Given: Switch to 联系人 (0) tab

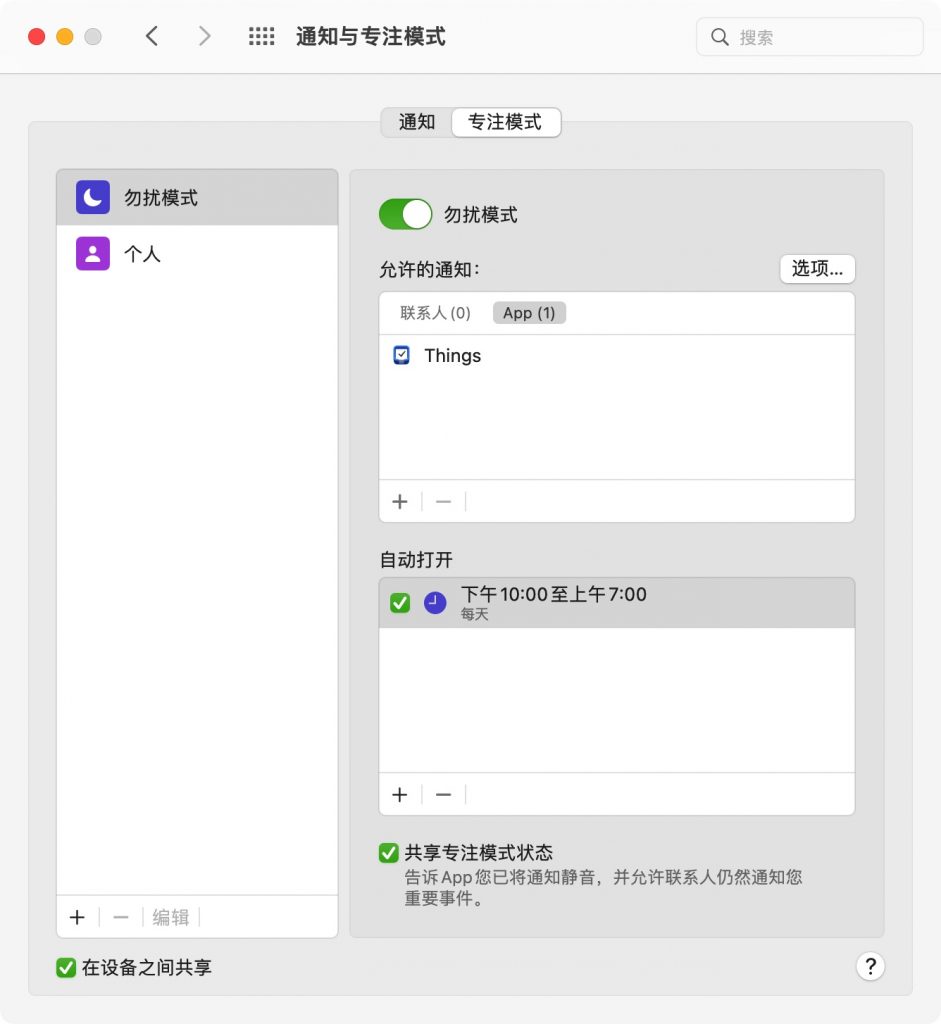Looking at the screenshot, I should [x=435, y=313].
